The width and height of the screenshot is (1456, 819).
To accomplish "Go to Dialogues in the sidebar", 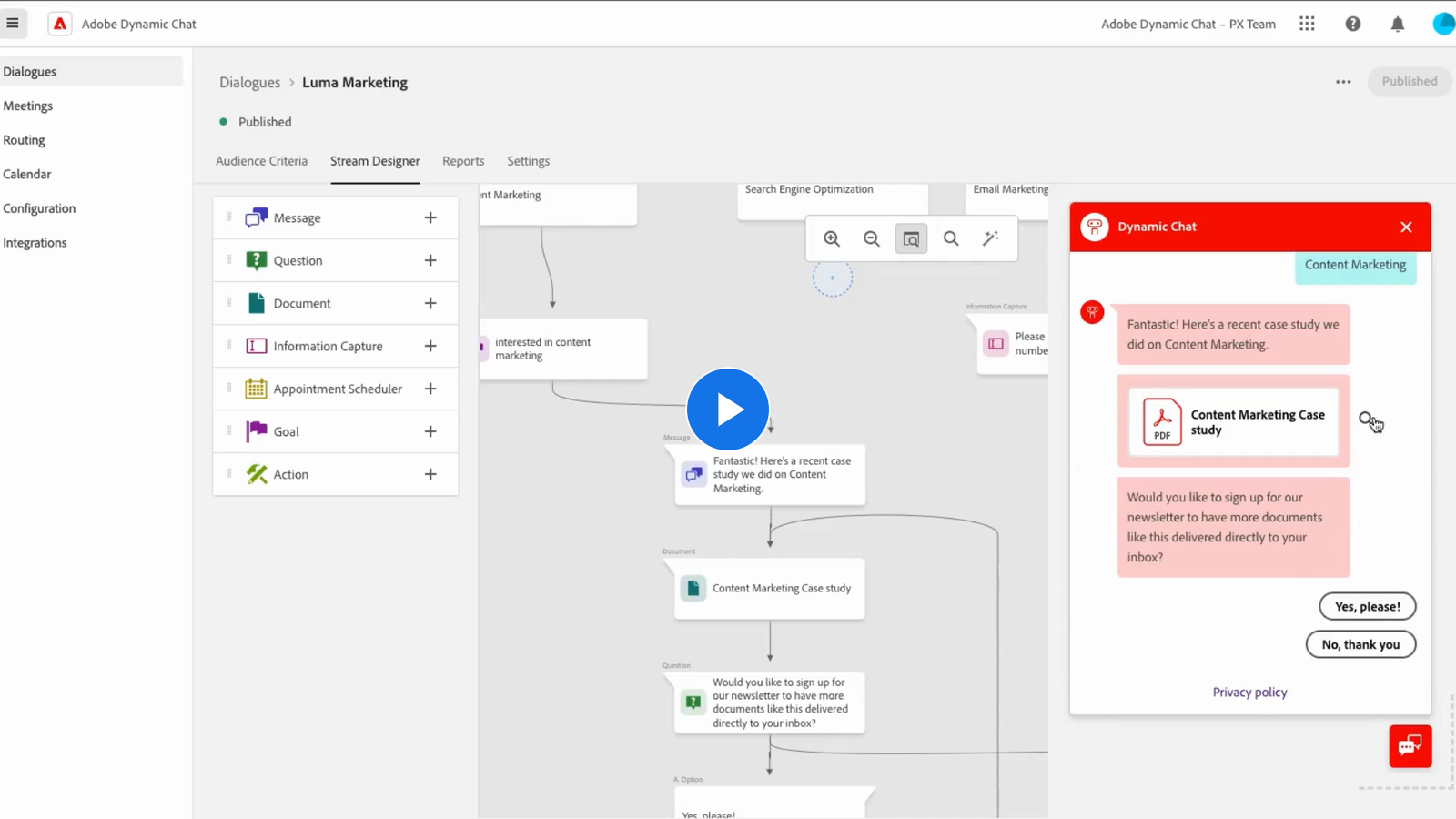I will pyautogui.click(x=91, y=72).
